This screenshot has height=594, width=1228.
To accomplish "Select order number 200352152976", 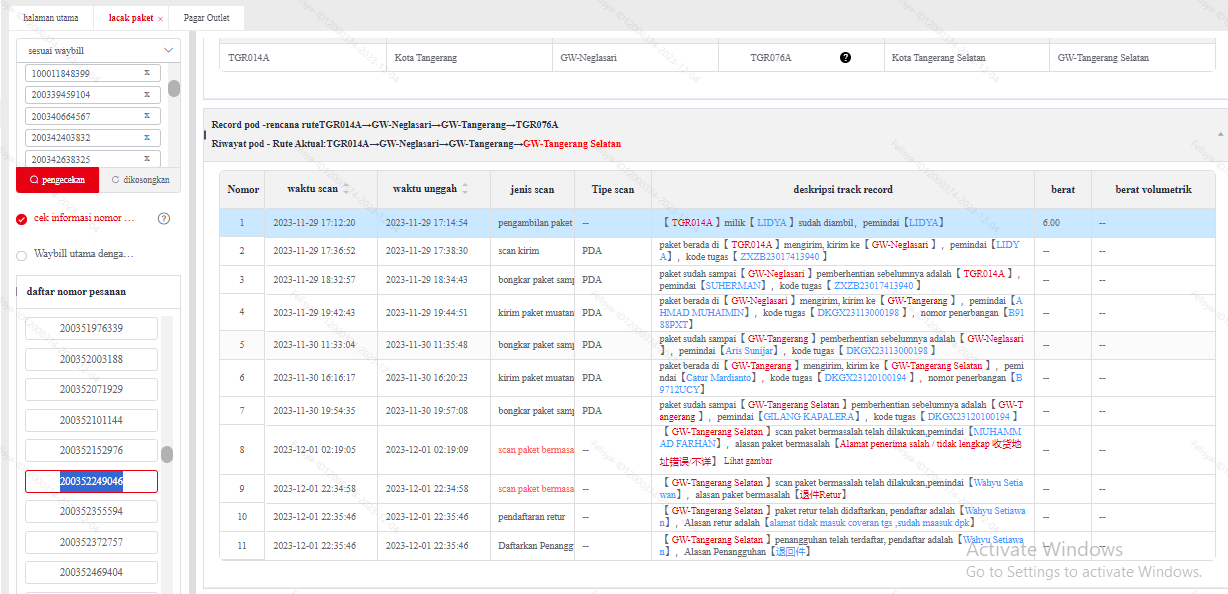I will [x=91, y=450].
